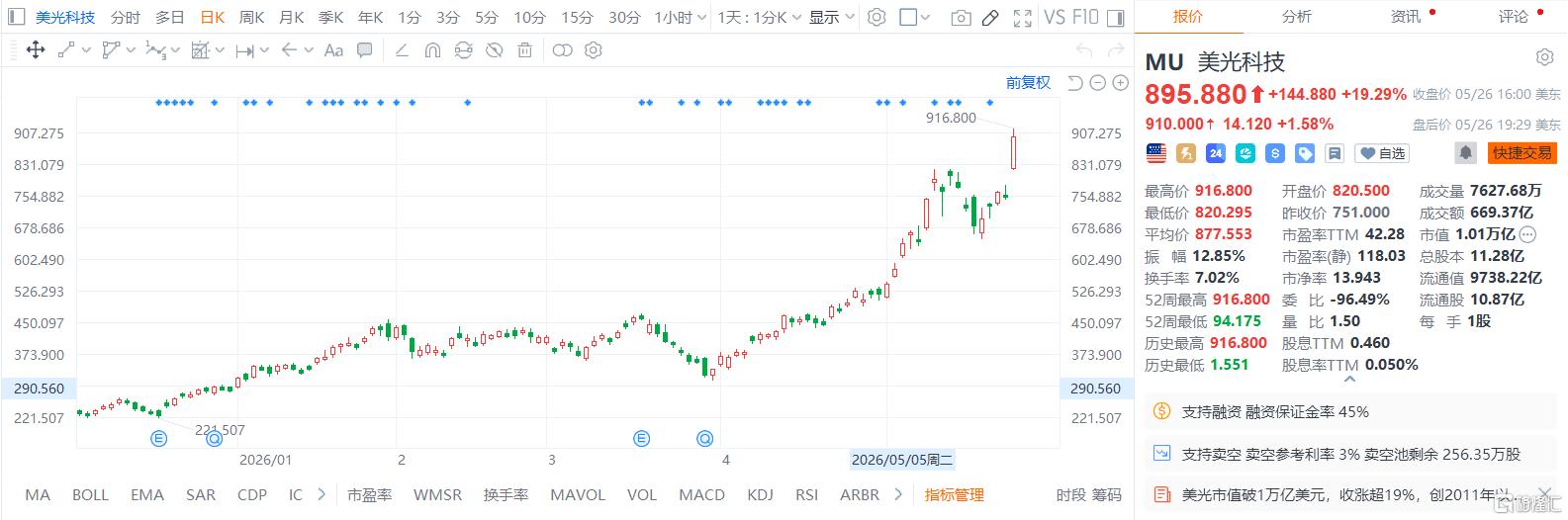The width and height of the screenshot is (1568, 520).
Task: Expand the line tool options arrow
Action: [86, 50]
